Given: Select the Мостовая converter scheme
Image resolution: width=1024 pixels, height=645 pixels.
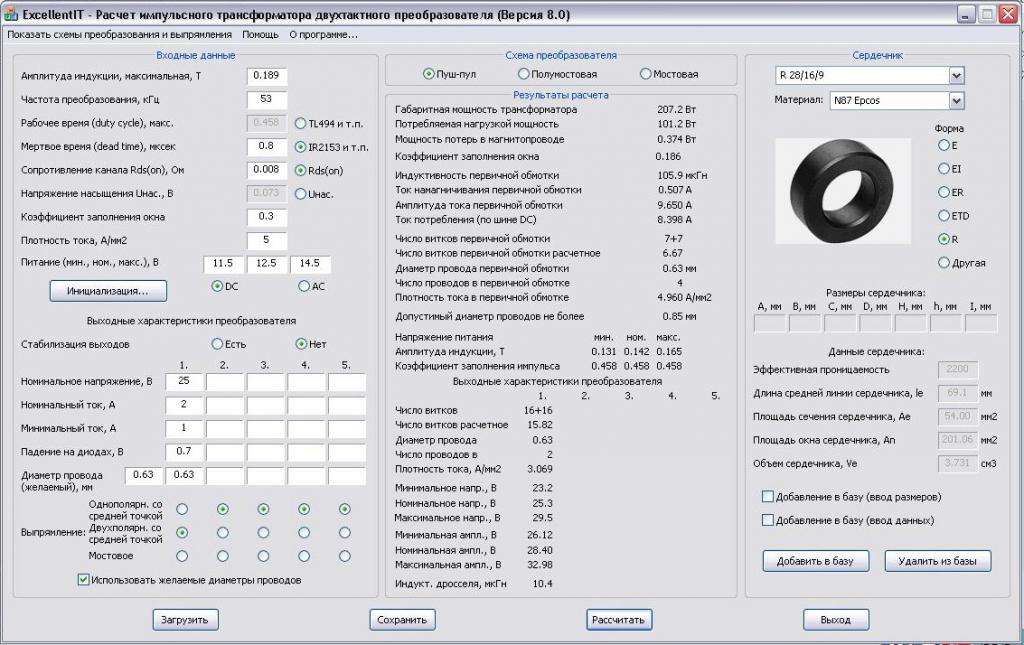Looking at the screenshot, I should [645, 74].
